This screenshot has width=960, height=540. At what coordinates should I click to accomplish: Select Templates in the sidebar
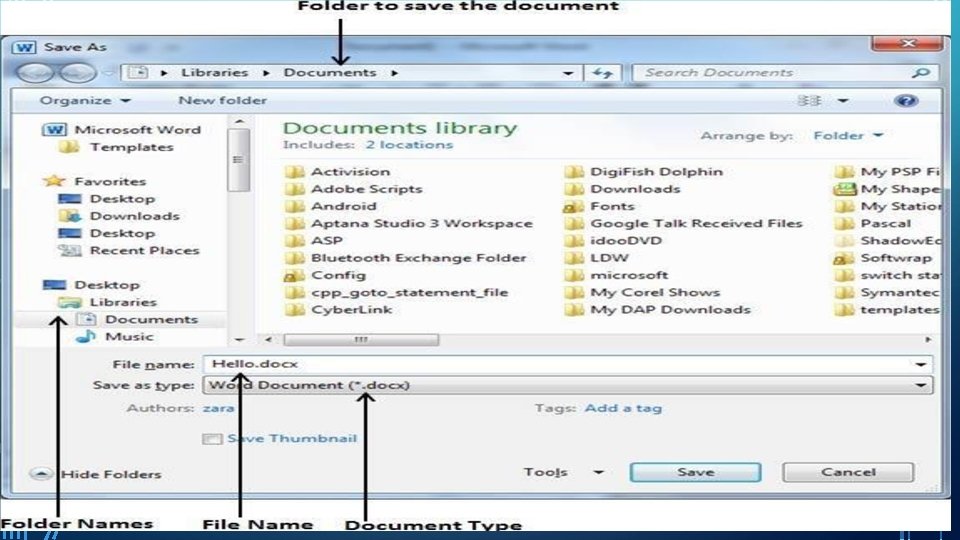click(x=132, y=147)
